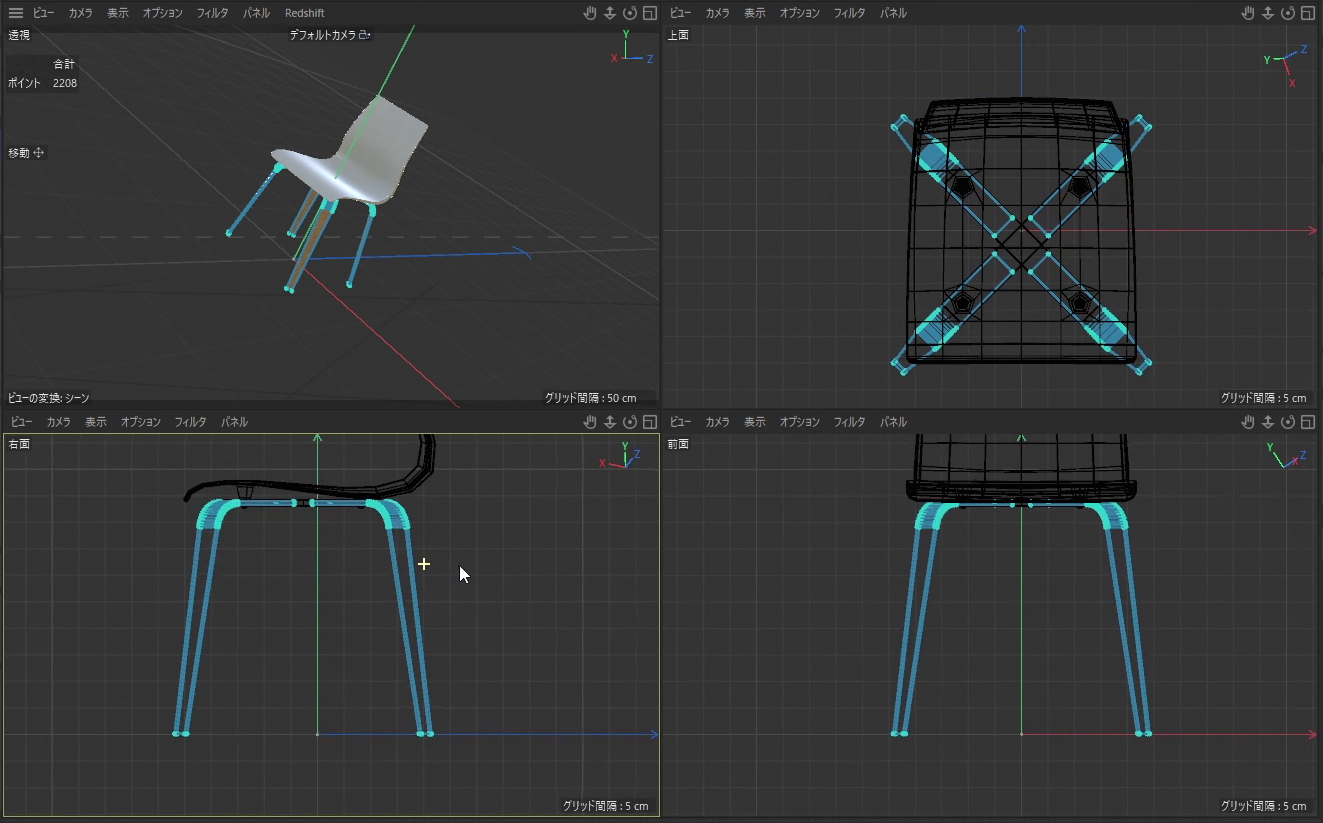Open 表示 menu in front (前面) viewport

pyautogui.click(x=755, y=422)
